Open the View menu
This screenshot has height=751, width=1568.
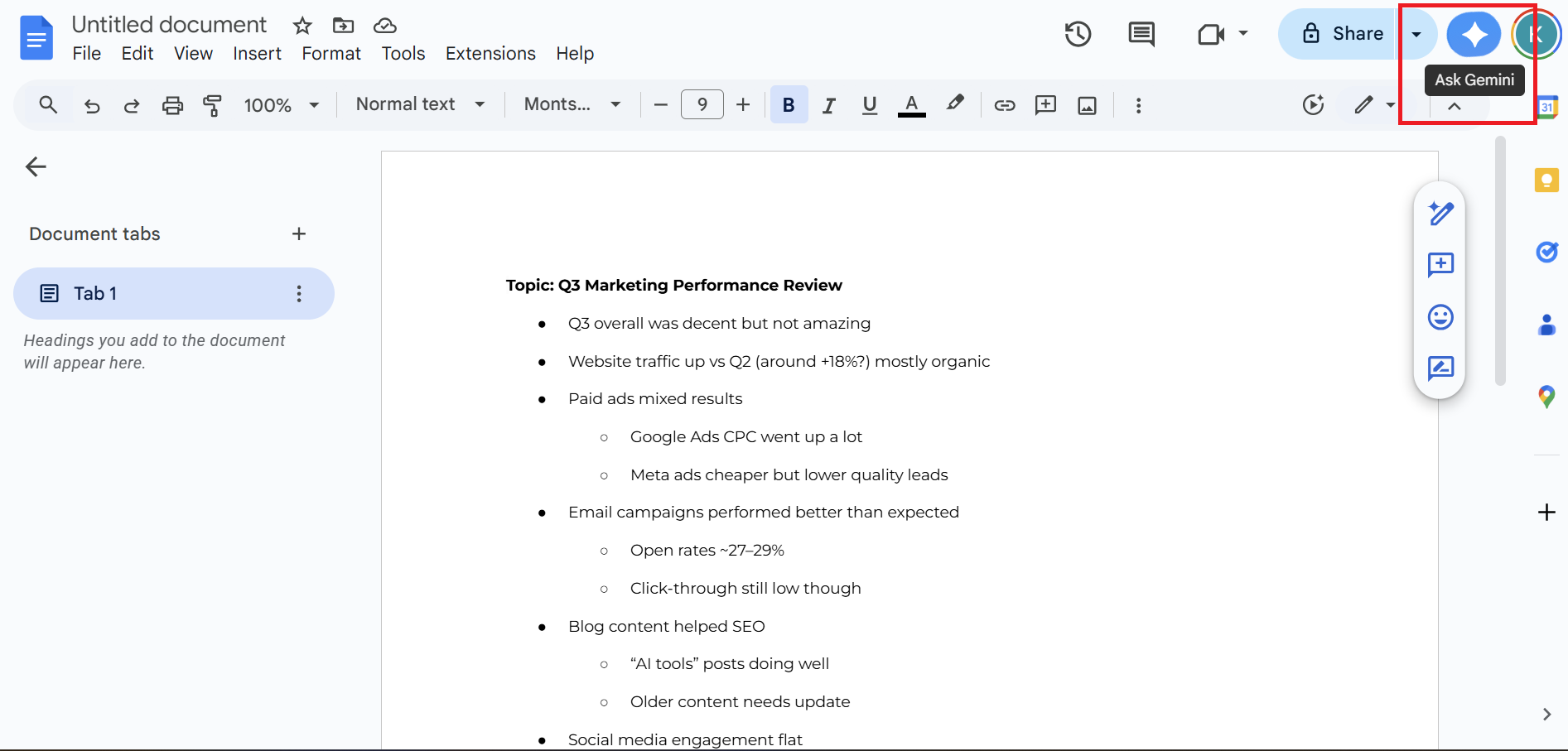tap(193, 54)
